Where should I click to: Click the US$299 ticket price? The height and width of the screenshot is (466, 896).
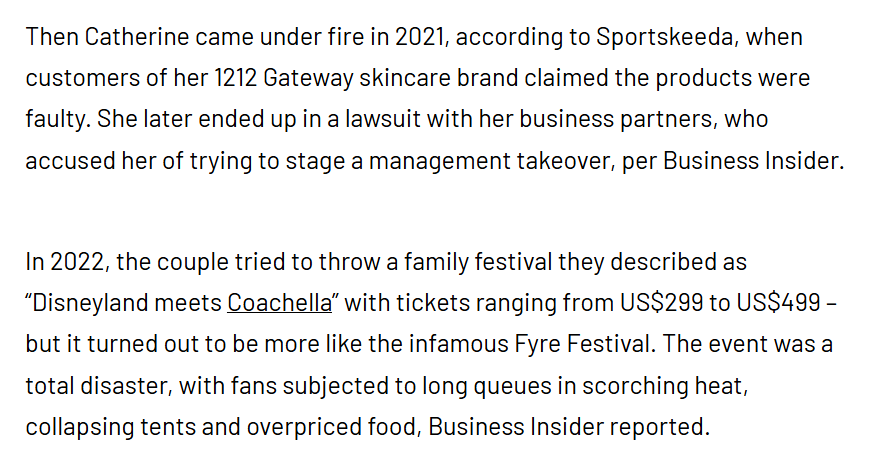652,302
